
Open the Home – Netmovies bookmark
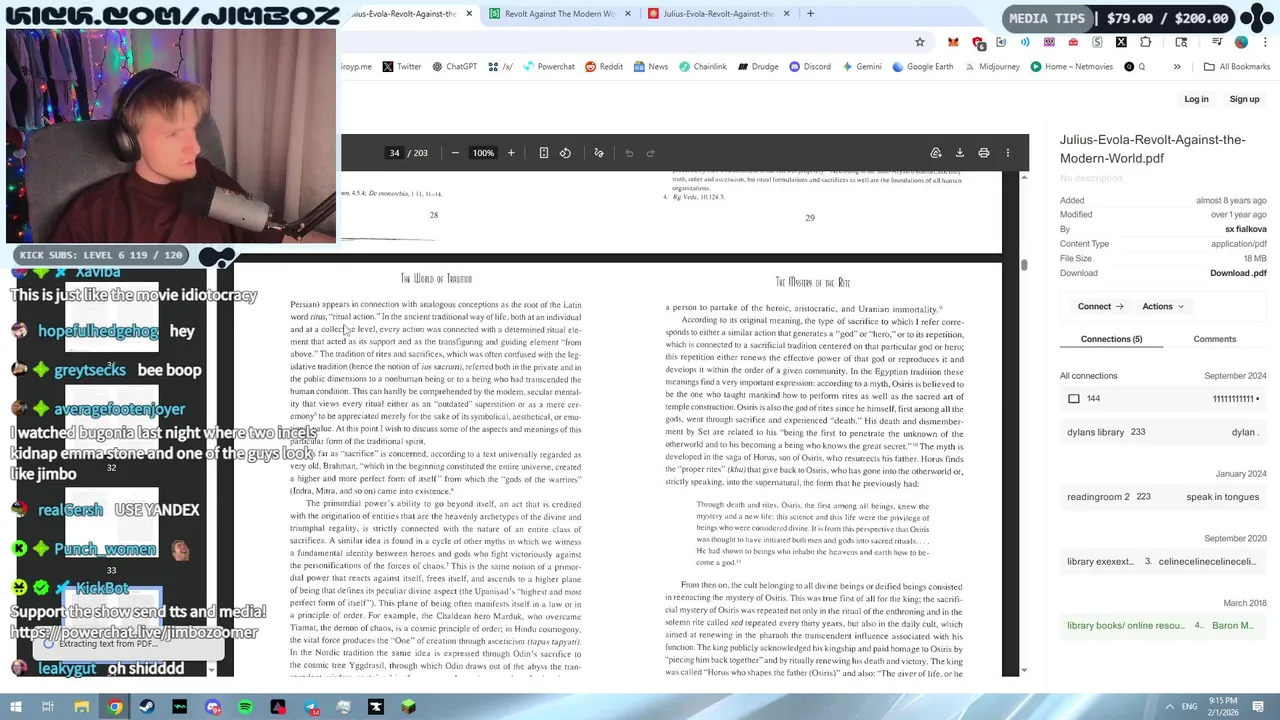click(1071, 67)
